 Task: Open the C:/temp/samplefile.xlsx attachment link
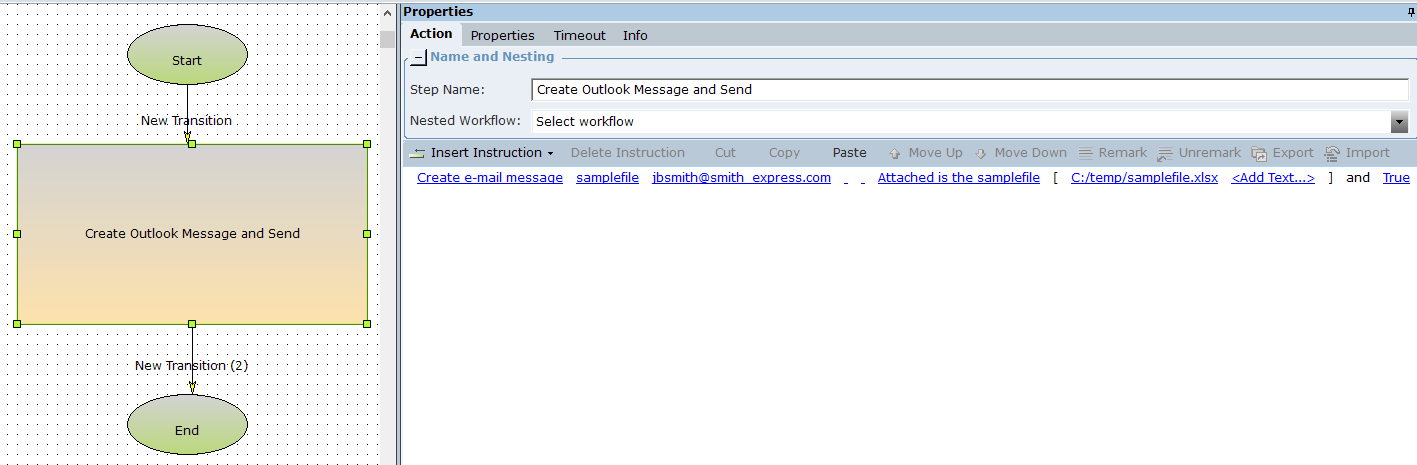pyautogui.click(x=1144, y=178)
